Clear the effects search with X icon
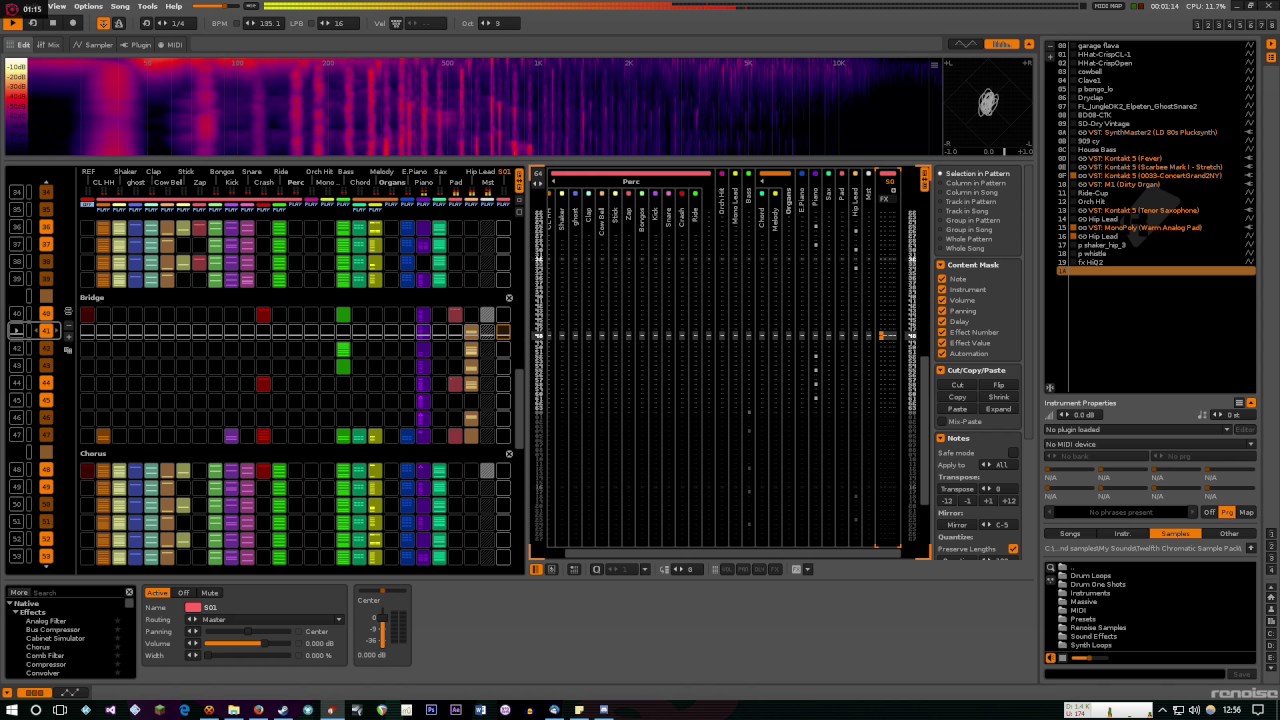This screenshot has height=720, width=1280. [x=129, y=593]
